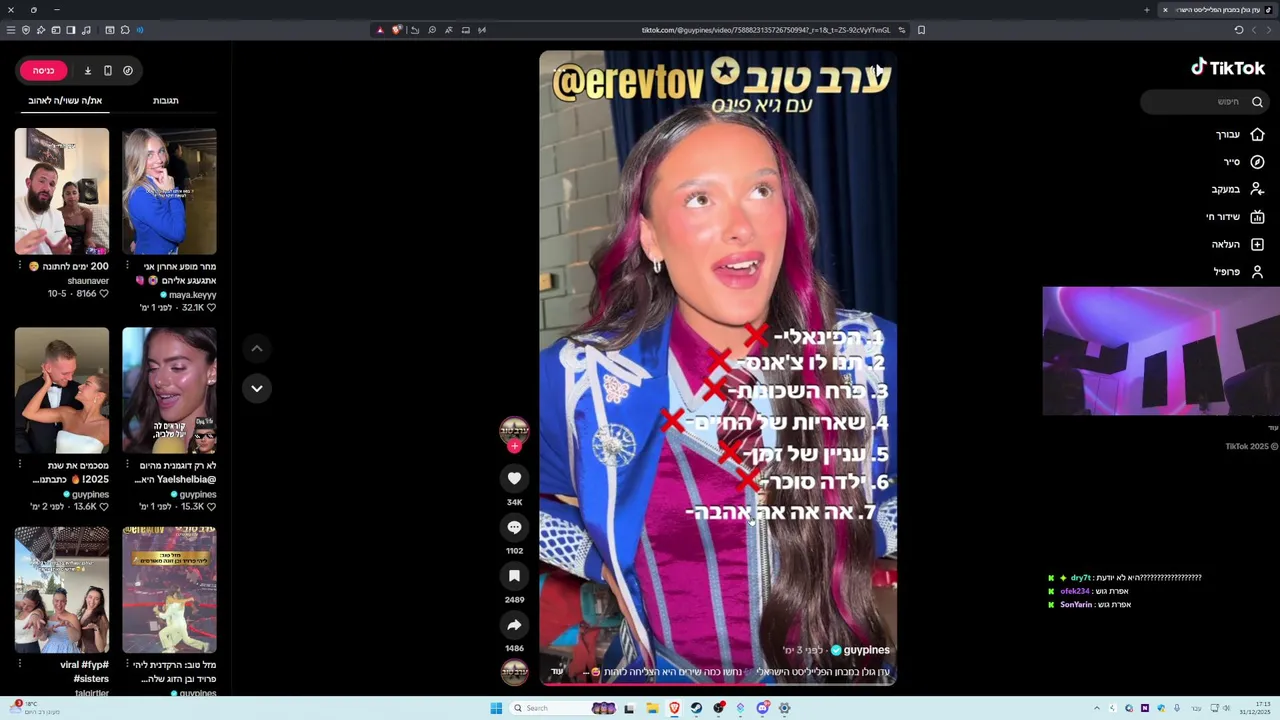Click the Brave Rewards triangle icon
Screen dimensions: 1280x720
click(x=379, y=30)
